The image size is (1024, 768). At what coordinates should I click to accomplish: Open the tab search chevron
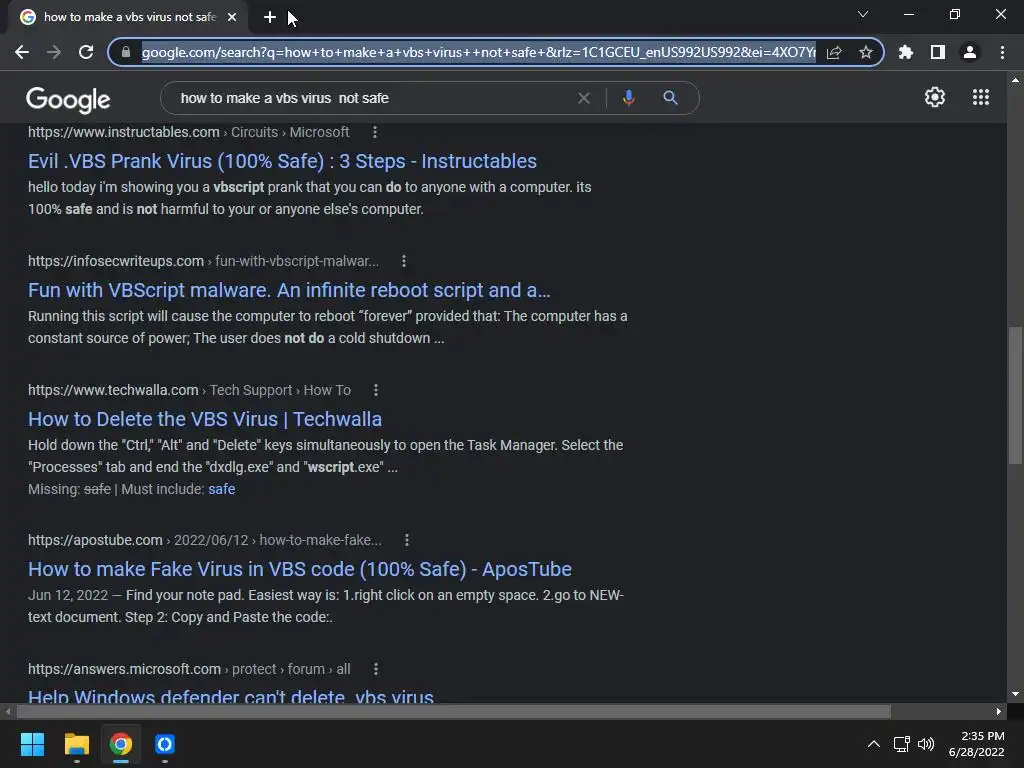863,14
